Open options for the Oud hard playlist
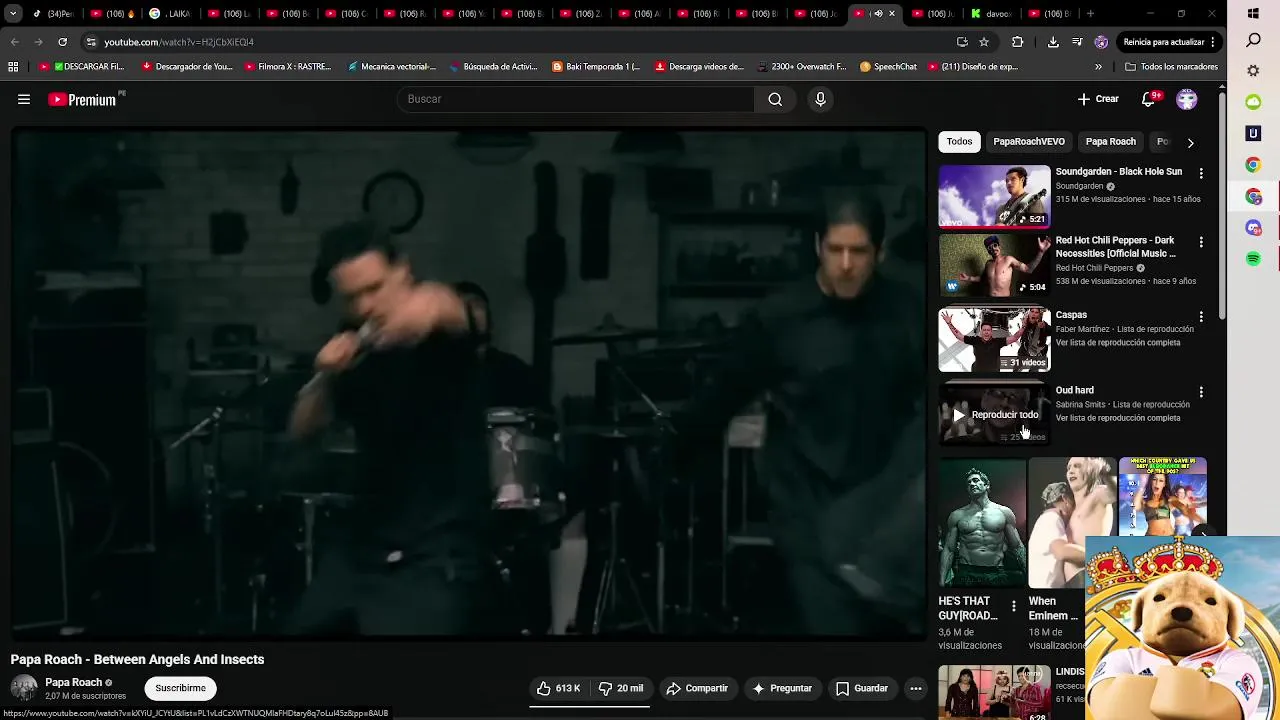Image resolution: width=1280 pixels, height=720 pixels. click(1201, 392)
